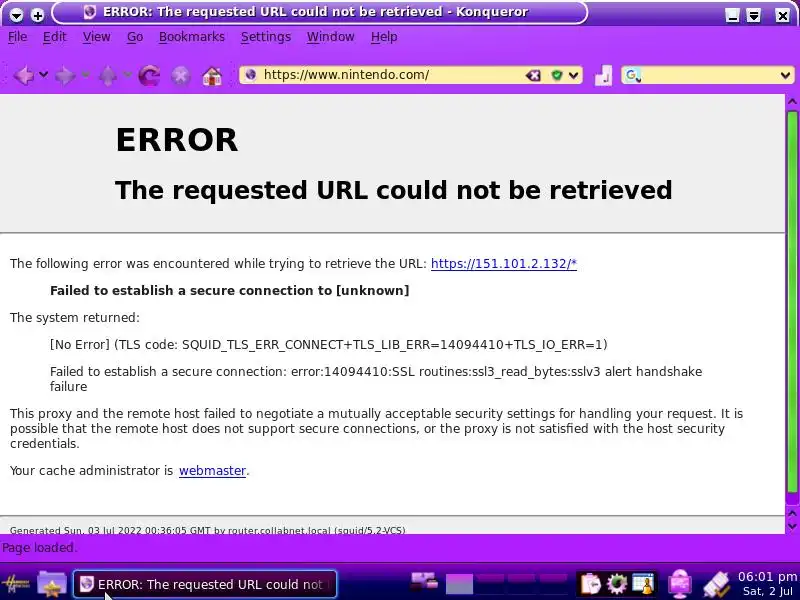800x600 pixels.
Task: Click the 06:01 pm clock
Action: click(767, 577)
